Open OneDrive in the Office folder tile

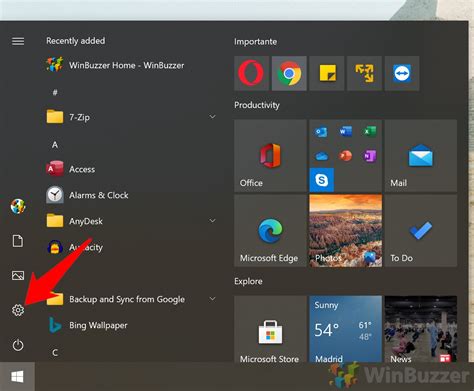[321, 156]
